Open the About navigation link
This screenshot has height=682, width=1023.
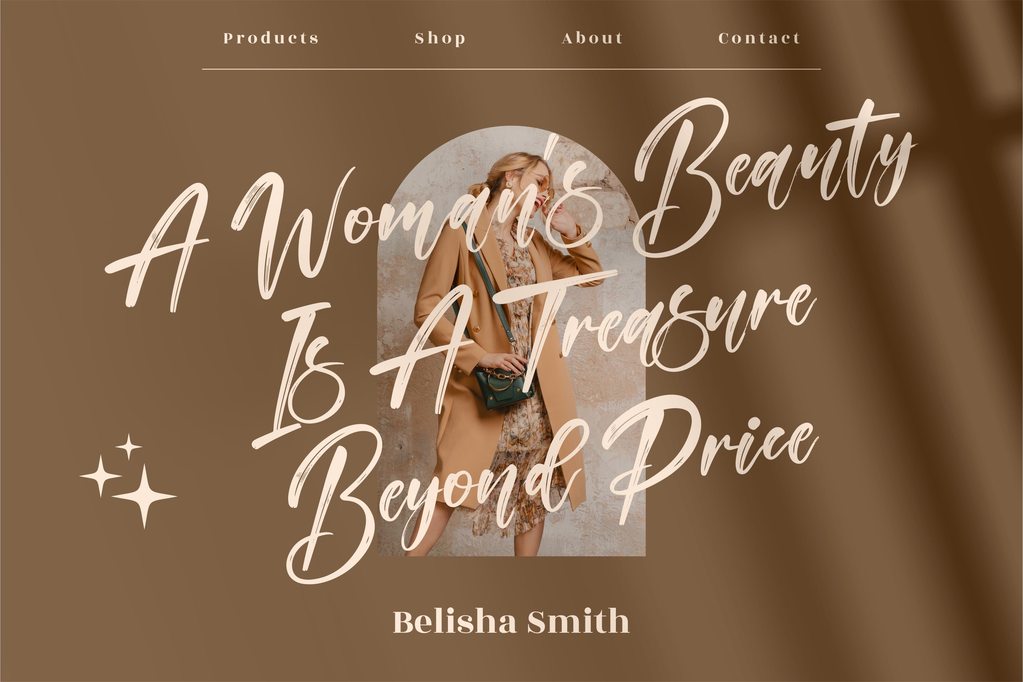pyautogui.click(x=592, y=39)
